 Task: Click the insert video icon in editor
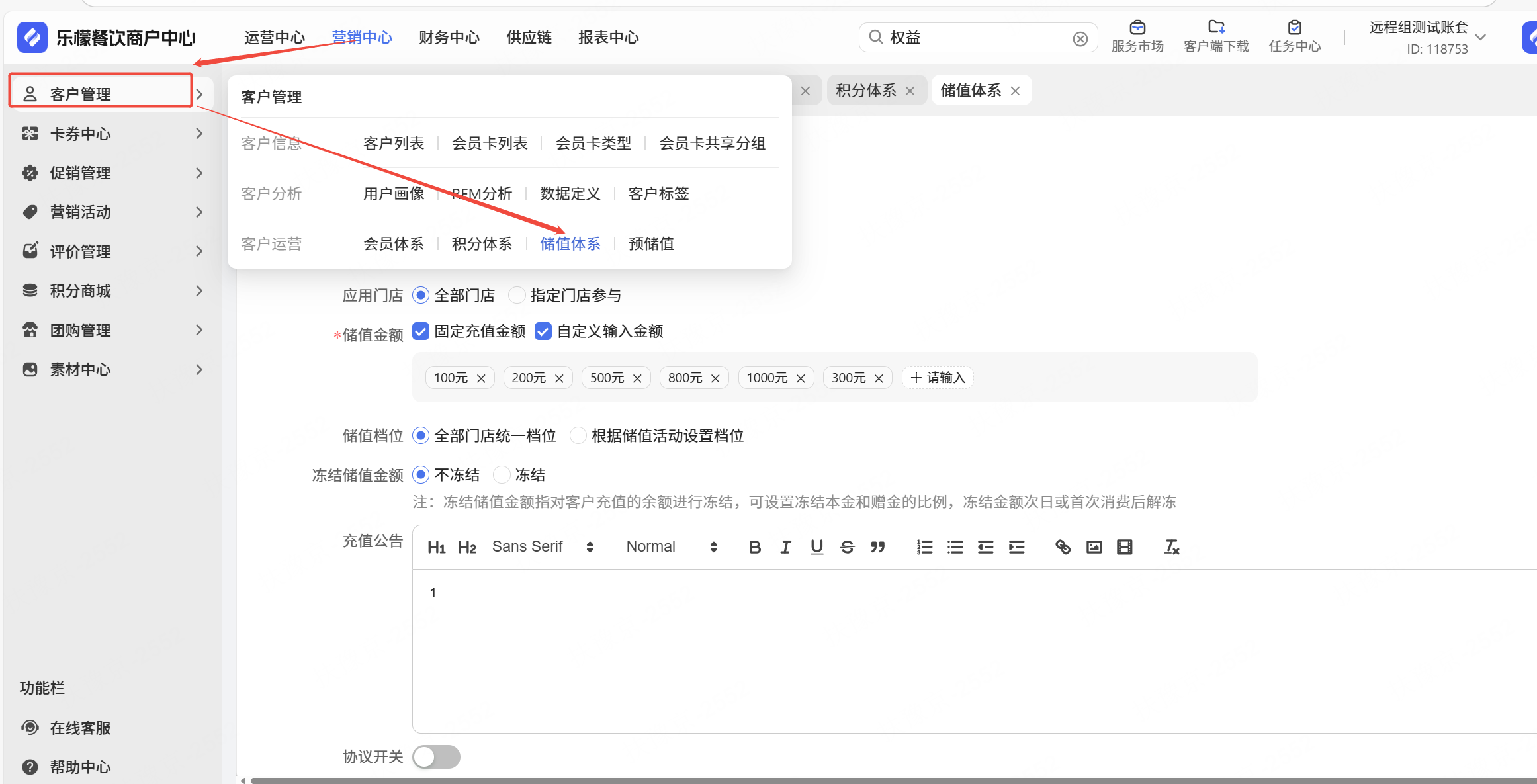[1124, 547]
